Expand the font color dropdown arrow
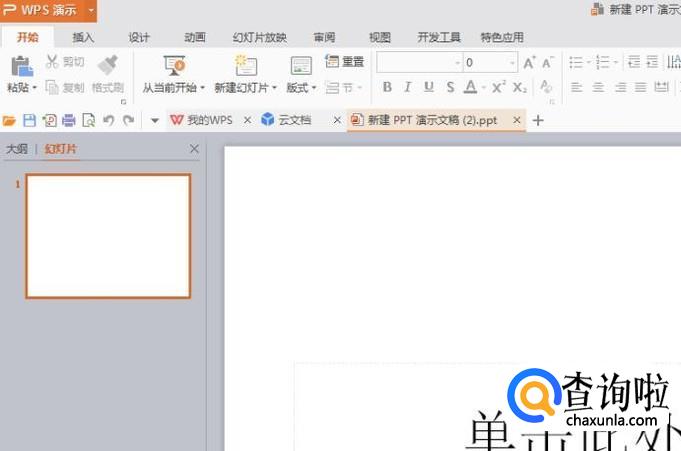 tap(483, 88)
